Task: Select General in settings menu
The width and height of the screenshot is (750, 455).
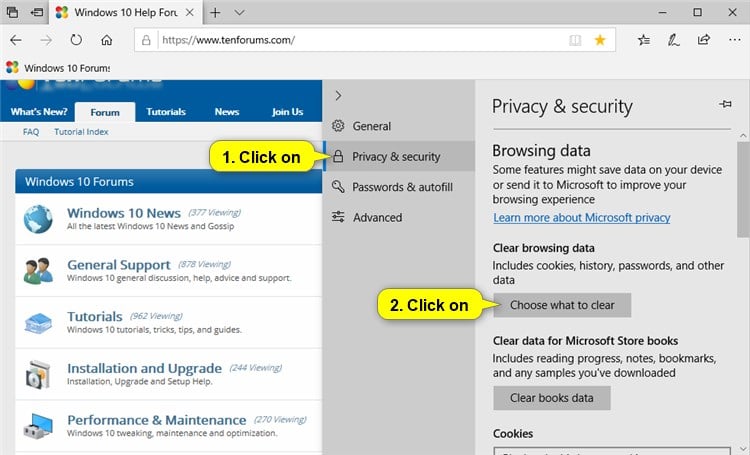Action: point(399,126)
